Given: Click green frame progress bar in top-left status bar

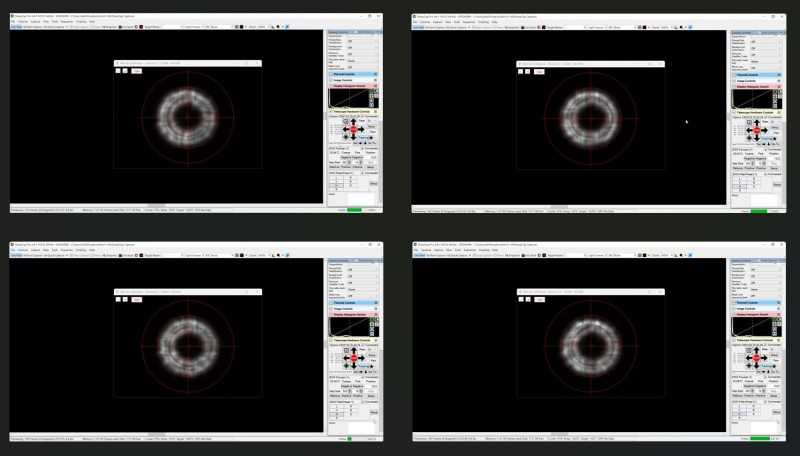Looking at the screenshot, I should [355, 210].
